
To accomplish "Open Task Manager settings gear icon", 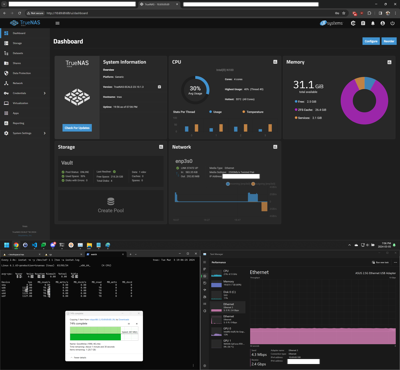I will coord(205,365).
